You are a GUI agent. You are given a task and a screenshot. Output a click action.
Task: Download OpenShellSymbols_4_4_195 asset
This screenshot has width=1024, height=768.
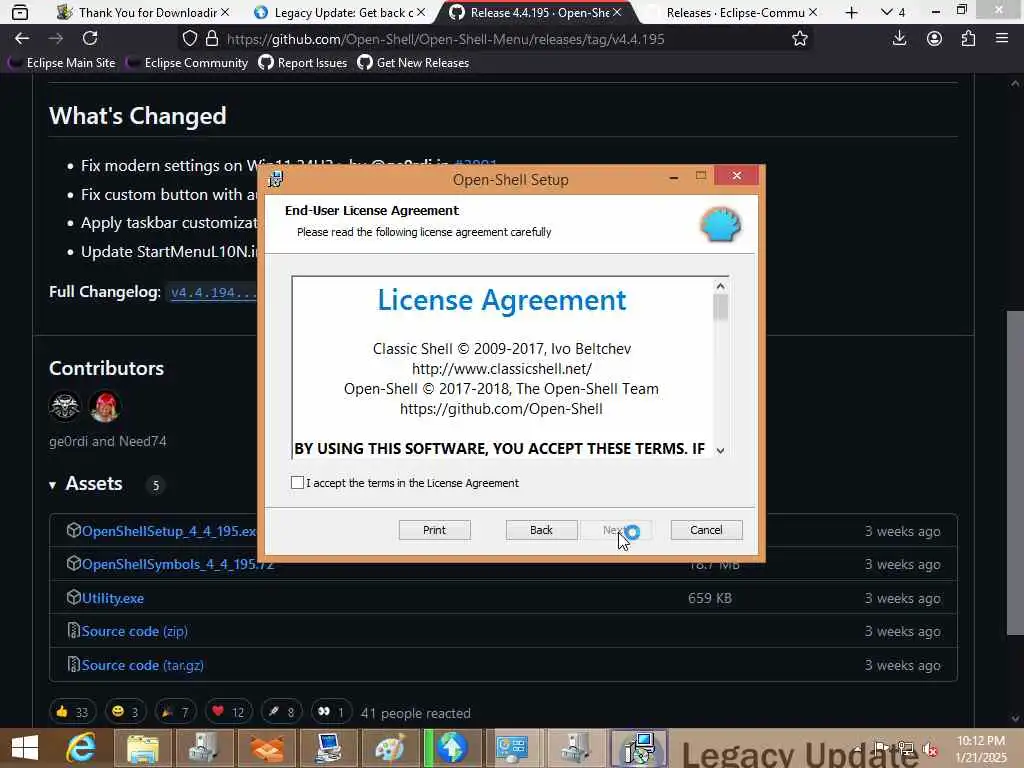177,564
